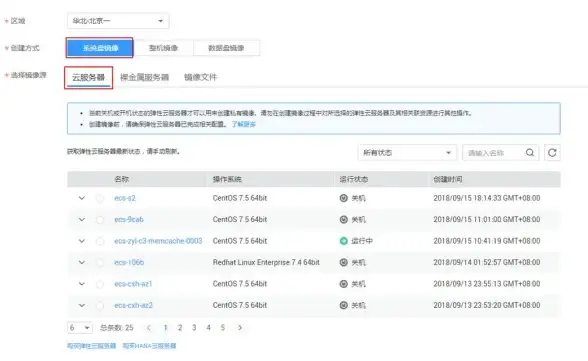
Task: Click the operating system column header
Action: (227, 179)
